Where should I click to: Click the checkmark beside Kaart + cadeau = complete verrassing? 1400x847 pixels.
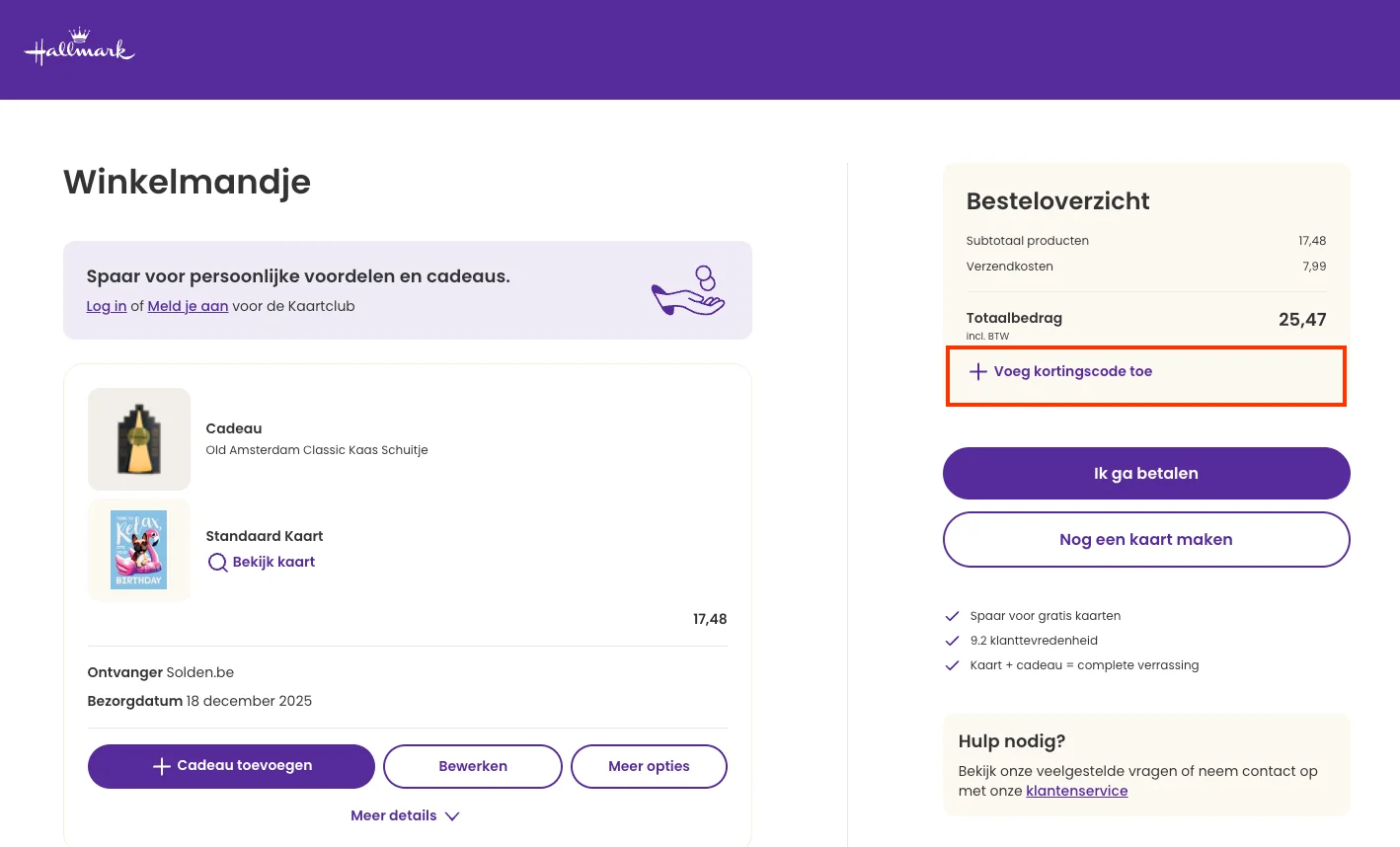pyautogui.click(x=952, y=664)
